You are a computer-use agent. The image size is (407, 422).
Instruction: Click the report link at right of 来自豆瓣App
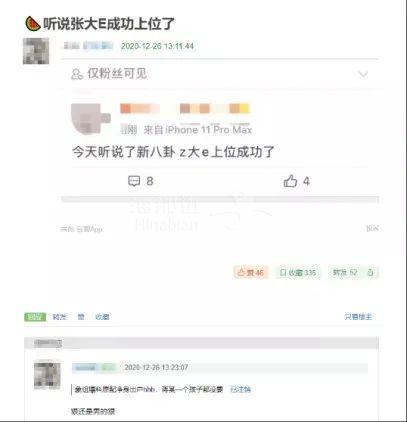coord(372,229)
